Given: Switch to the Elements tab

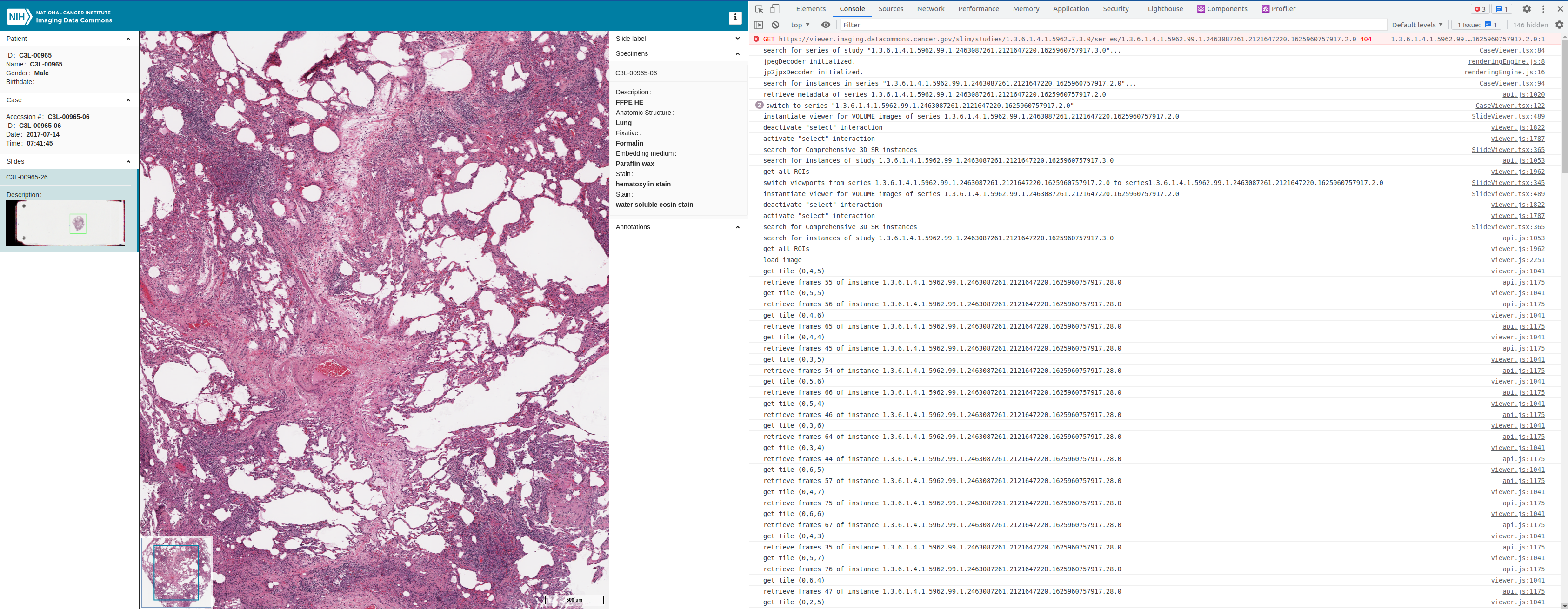Looking at the screenshot, I should 811,9.
